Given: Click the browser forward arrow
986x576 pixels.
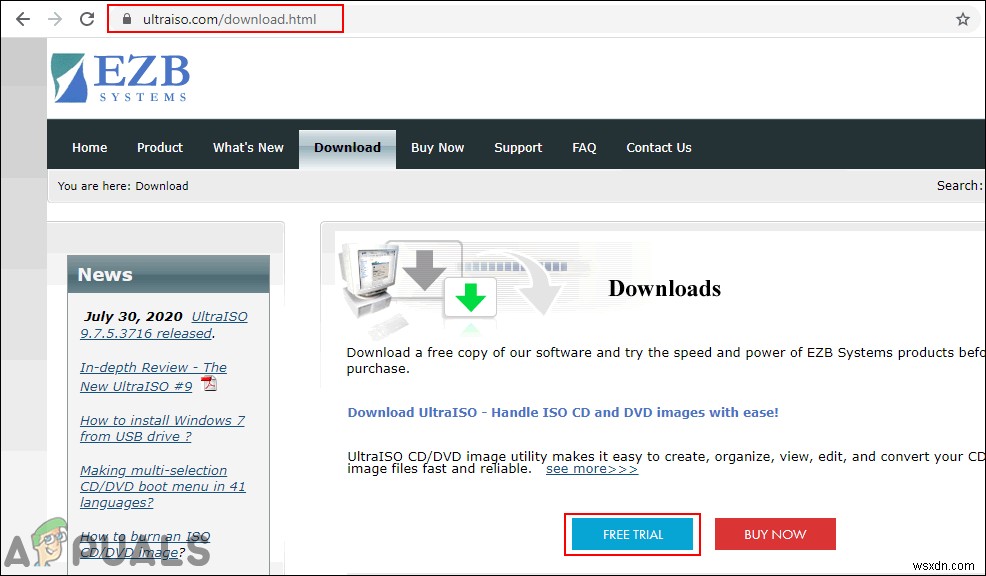Looking at the screenshot, I should click(55, 19).
